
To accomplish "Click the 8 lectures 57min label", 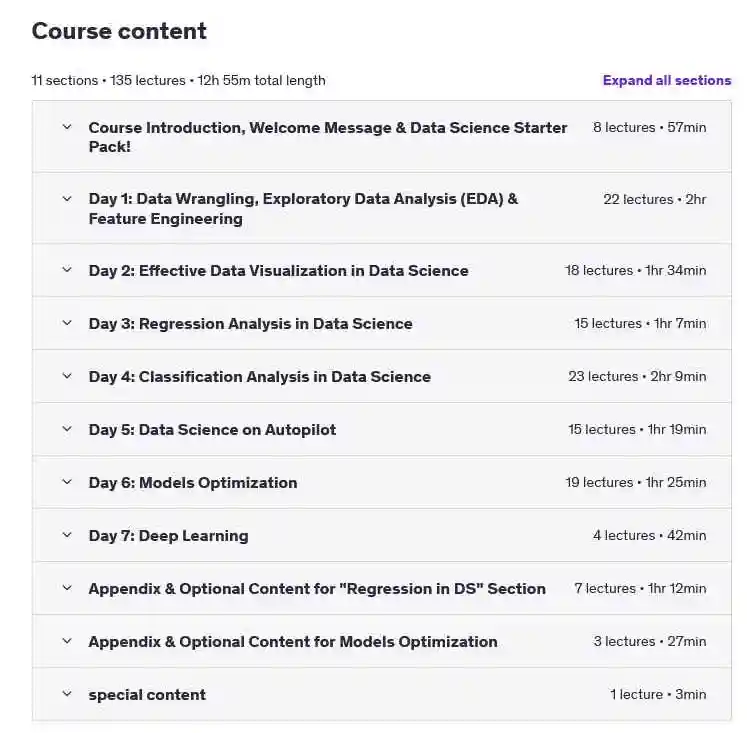I will [x=649, y=127].
